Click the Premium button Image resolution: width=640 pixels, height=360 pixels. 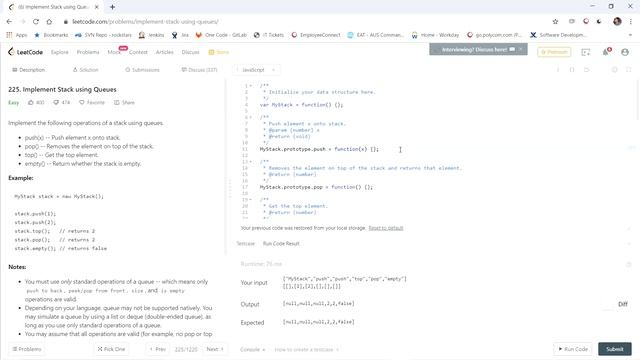(x=554, y=52)
